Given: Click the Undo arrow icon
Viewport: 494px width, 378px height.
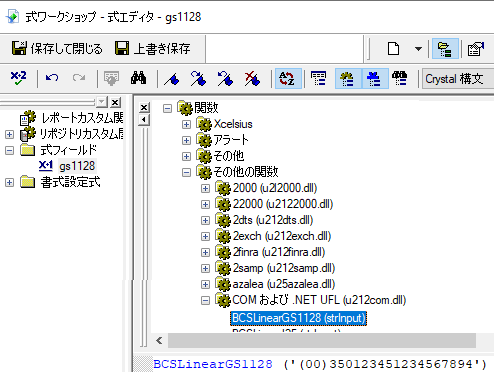Looking at the screenshot, I should (52, 78).
